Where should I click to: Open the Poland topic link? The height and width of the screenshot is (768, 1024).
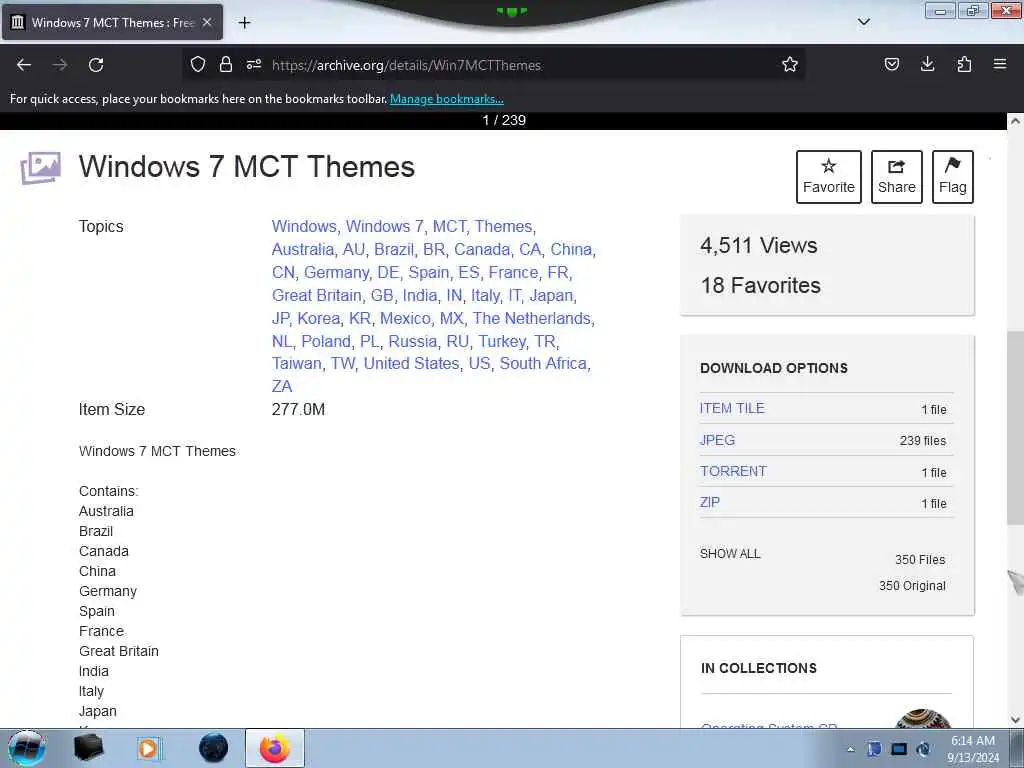[x=326, y=341]
